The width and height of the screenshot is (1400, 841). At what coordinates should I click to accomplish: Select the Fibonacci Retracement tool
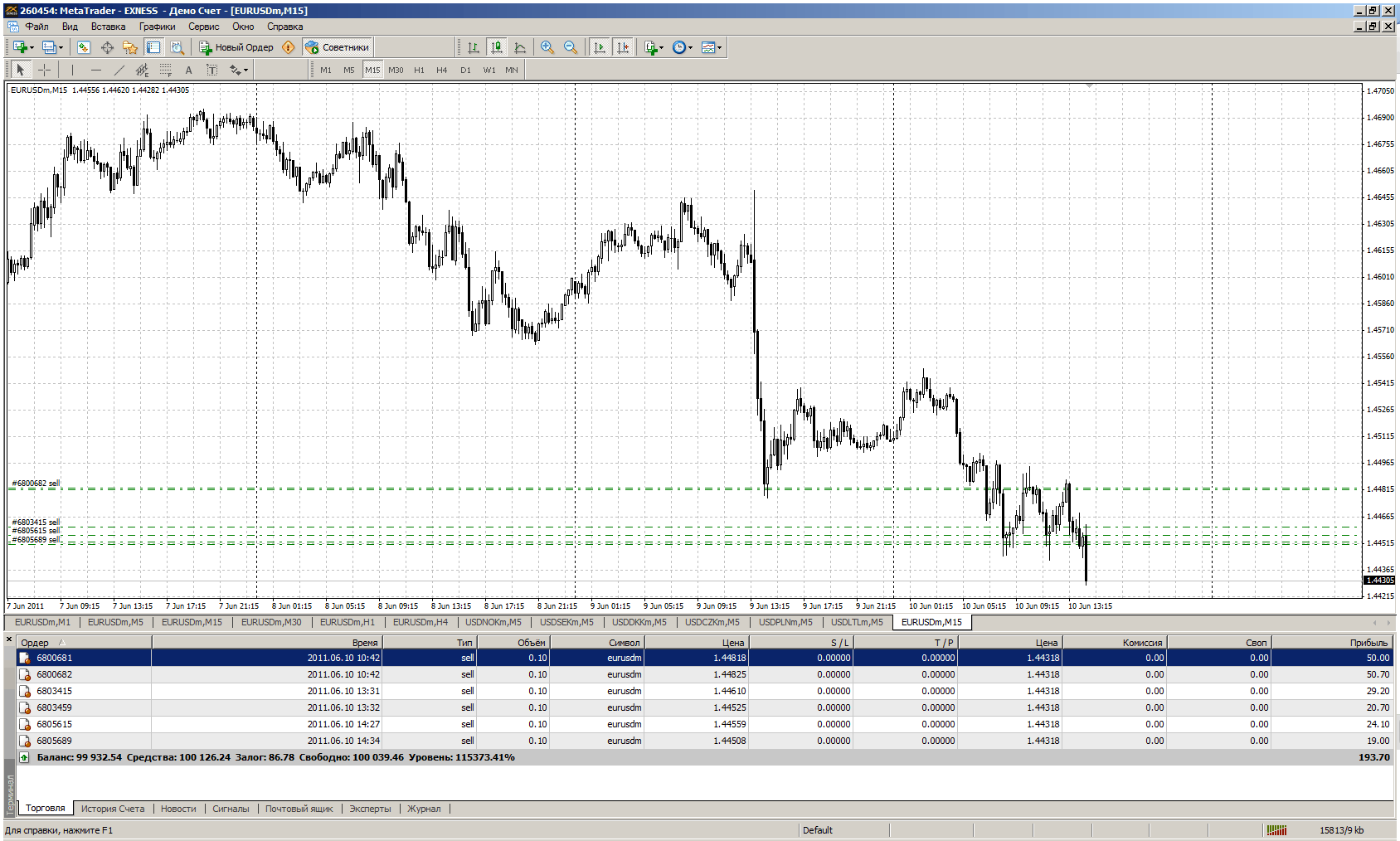165,70
